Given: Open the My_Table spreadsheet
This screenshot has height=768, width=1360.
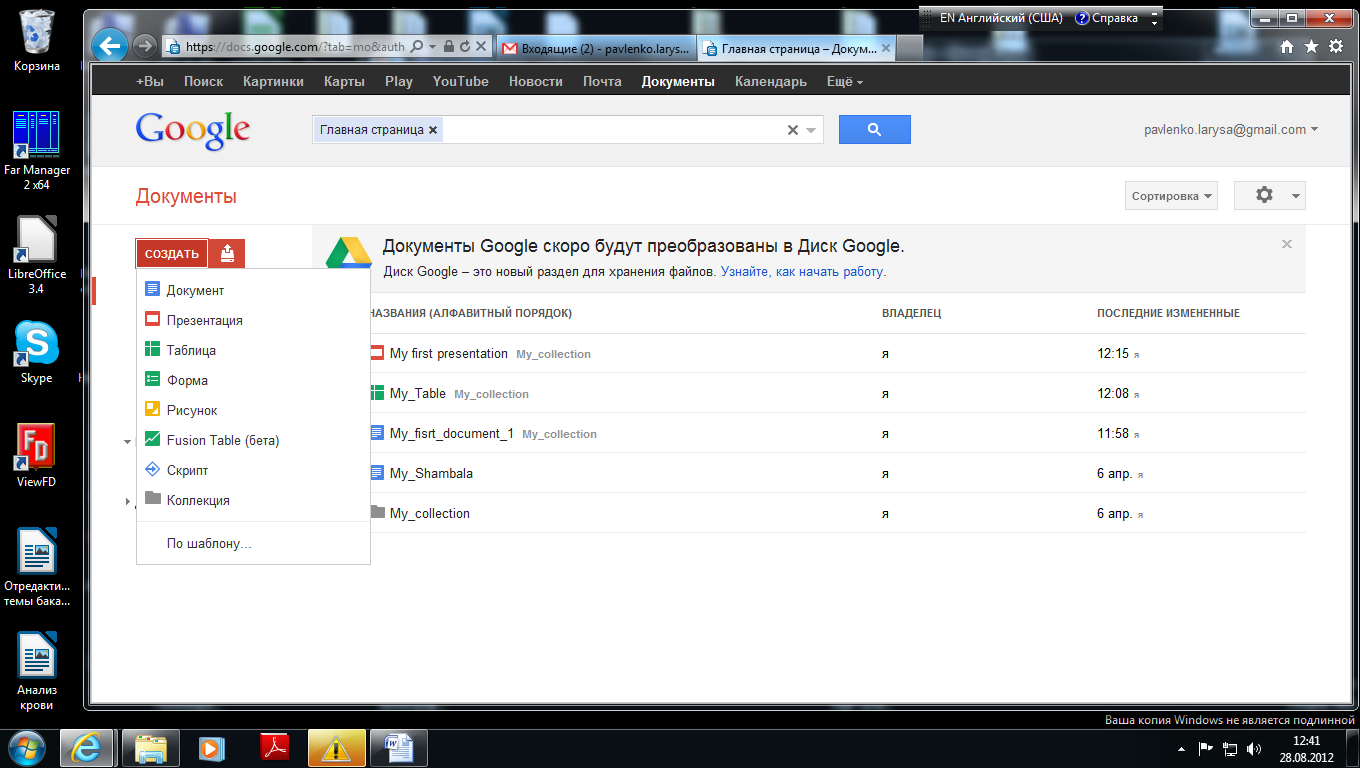Looking at the screenshot, I should 418,394.
